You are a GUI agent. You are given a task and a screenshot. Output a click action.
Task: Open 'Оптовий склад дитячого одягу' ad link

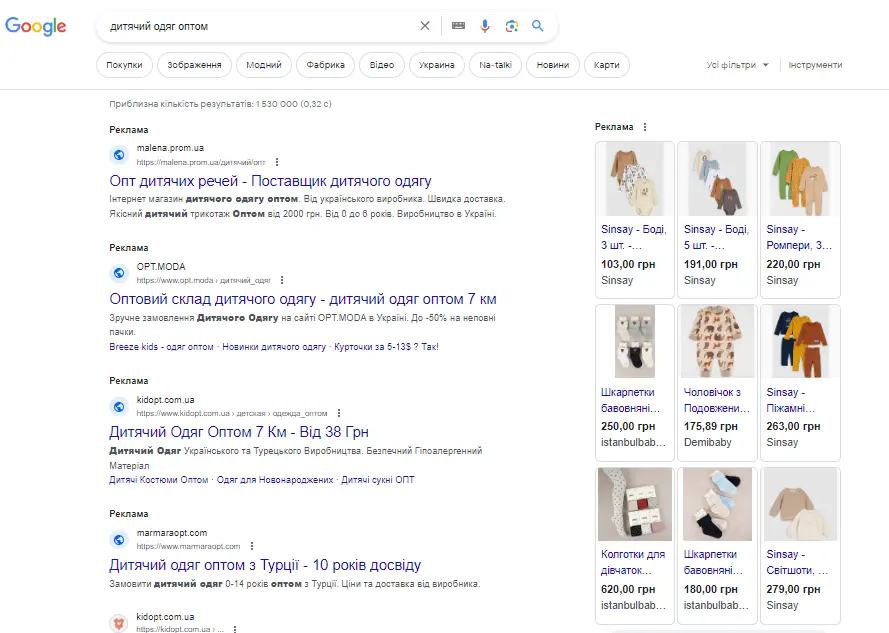(303, 299)
